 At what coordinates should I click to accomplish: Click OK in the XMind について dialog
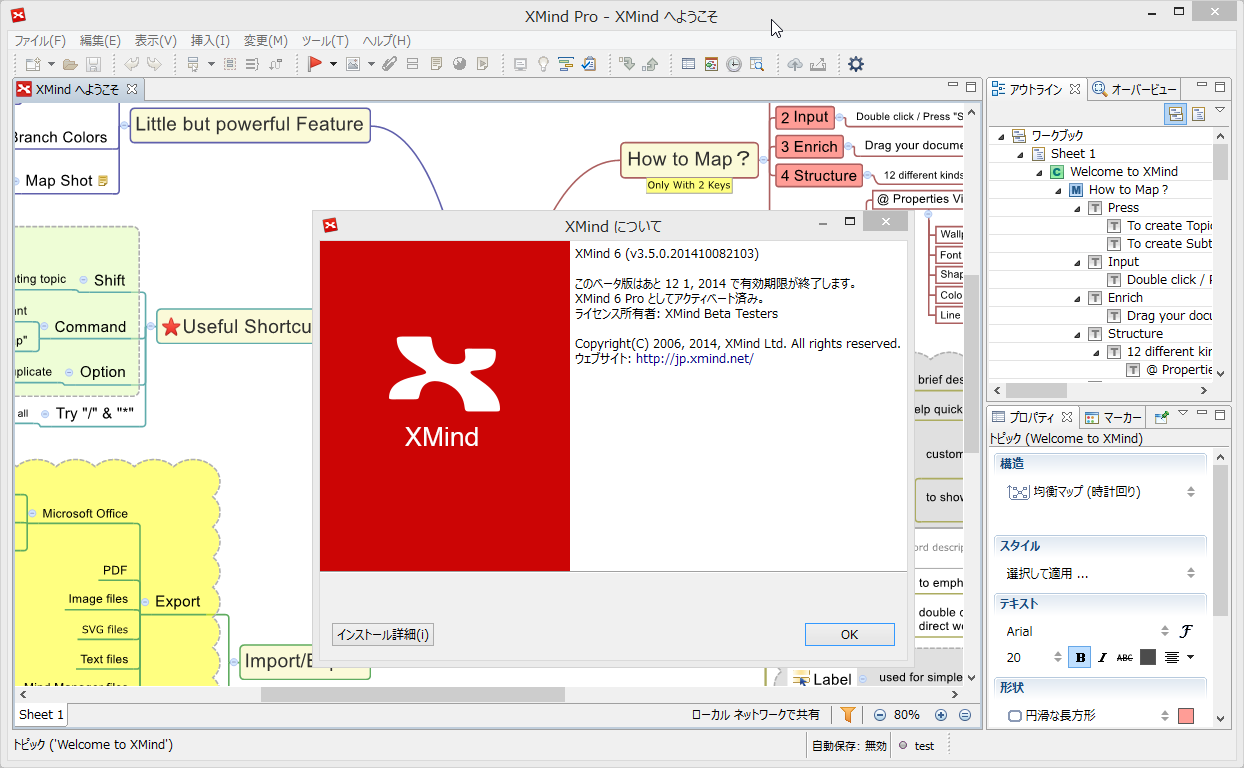[849, 634]
